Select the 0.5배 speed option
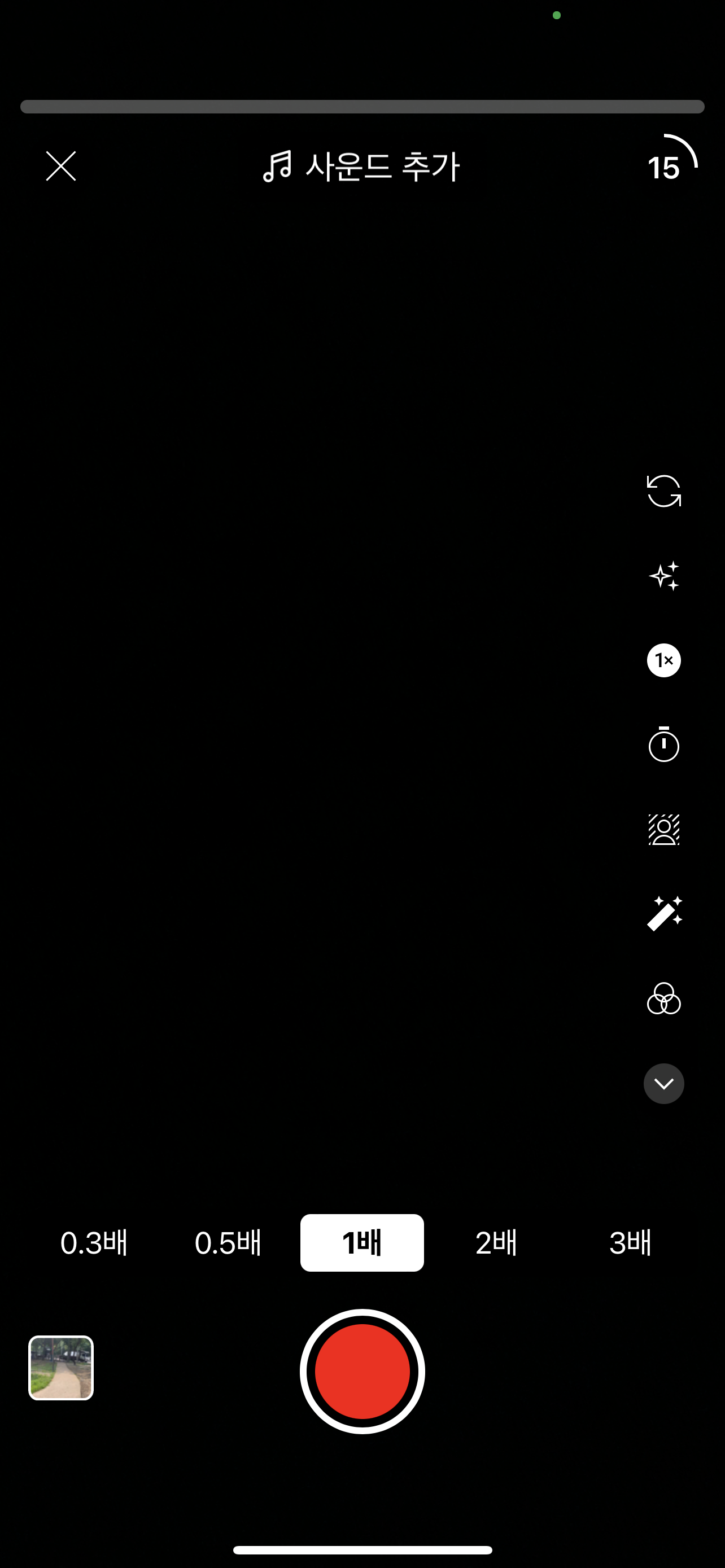This screenshot has width=725, height=1568. [228, 1243]
